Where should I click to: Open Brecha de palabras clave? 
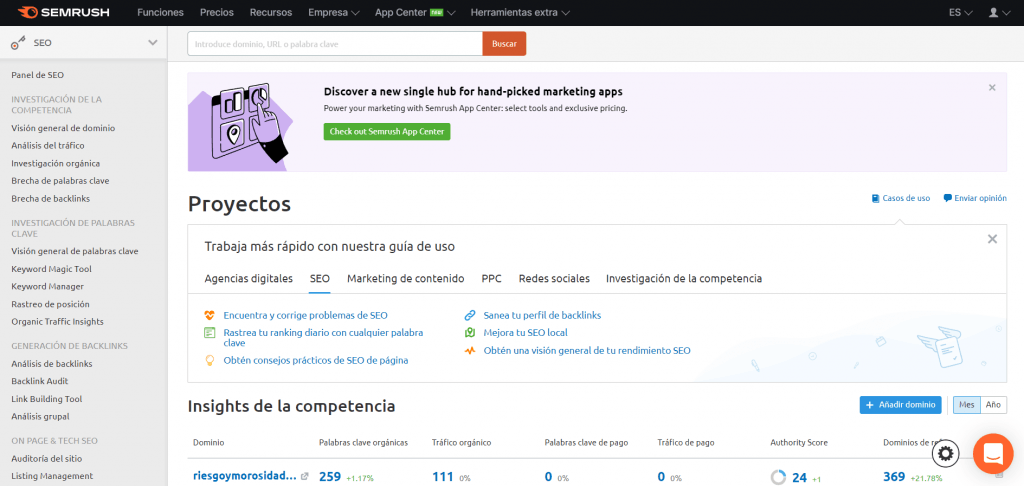[60, 180]
